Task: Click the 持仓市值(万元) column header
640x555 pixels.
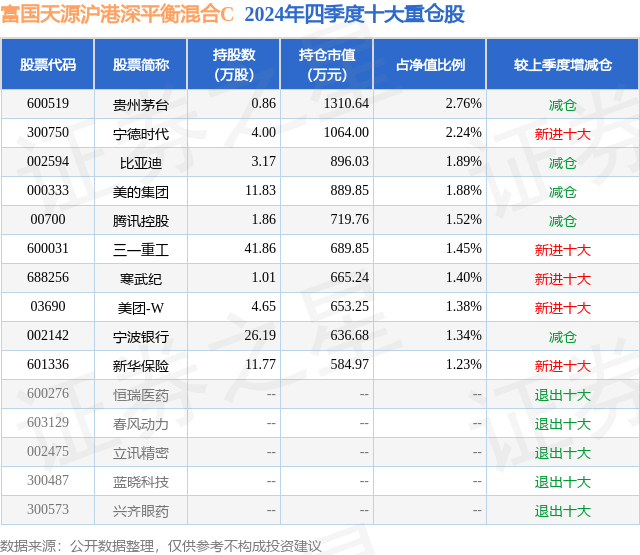Action: point(327,64)
